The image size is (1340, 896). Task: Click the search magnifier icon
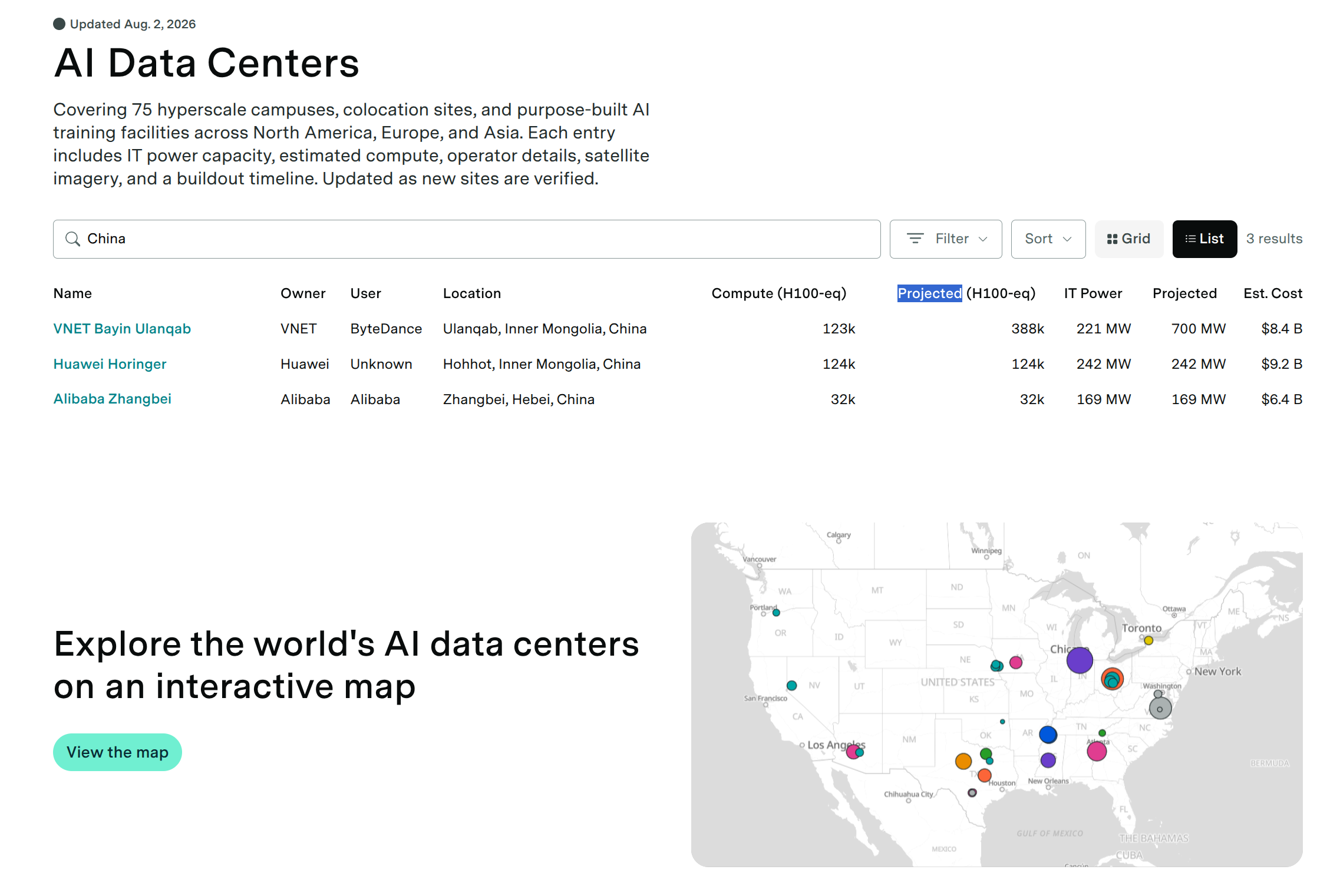72,239
